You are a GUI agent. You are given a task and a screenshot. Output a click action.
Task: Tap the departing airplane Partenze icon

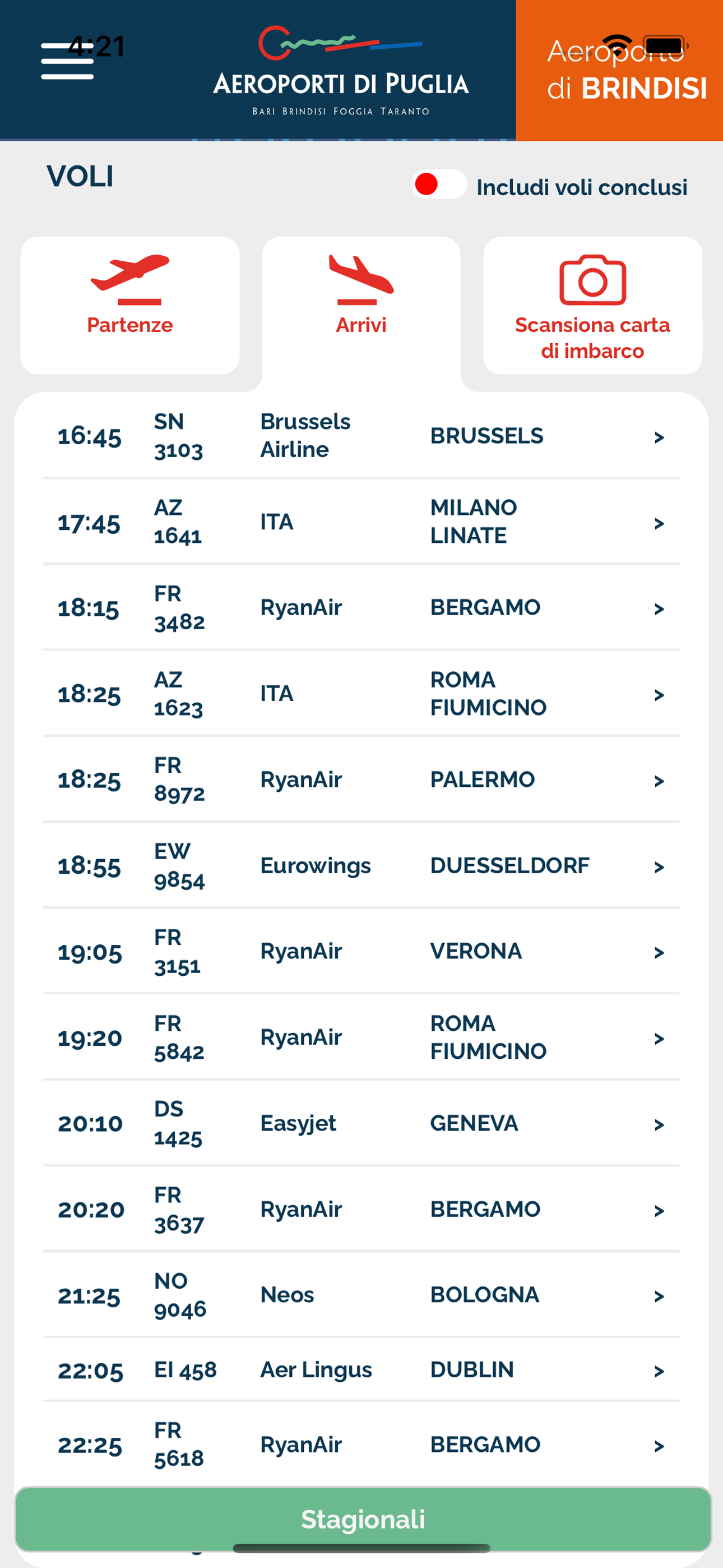pos(129,279)
